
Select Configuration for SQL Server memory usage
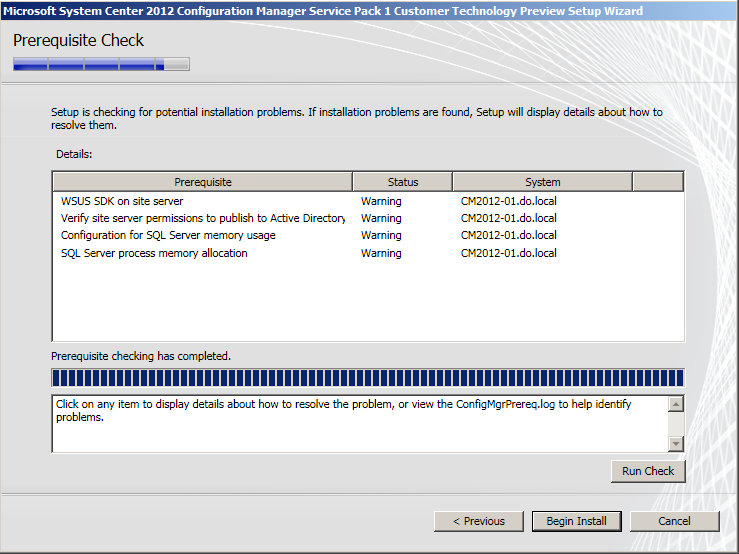click(x=368, y=235)
